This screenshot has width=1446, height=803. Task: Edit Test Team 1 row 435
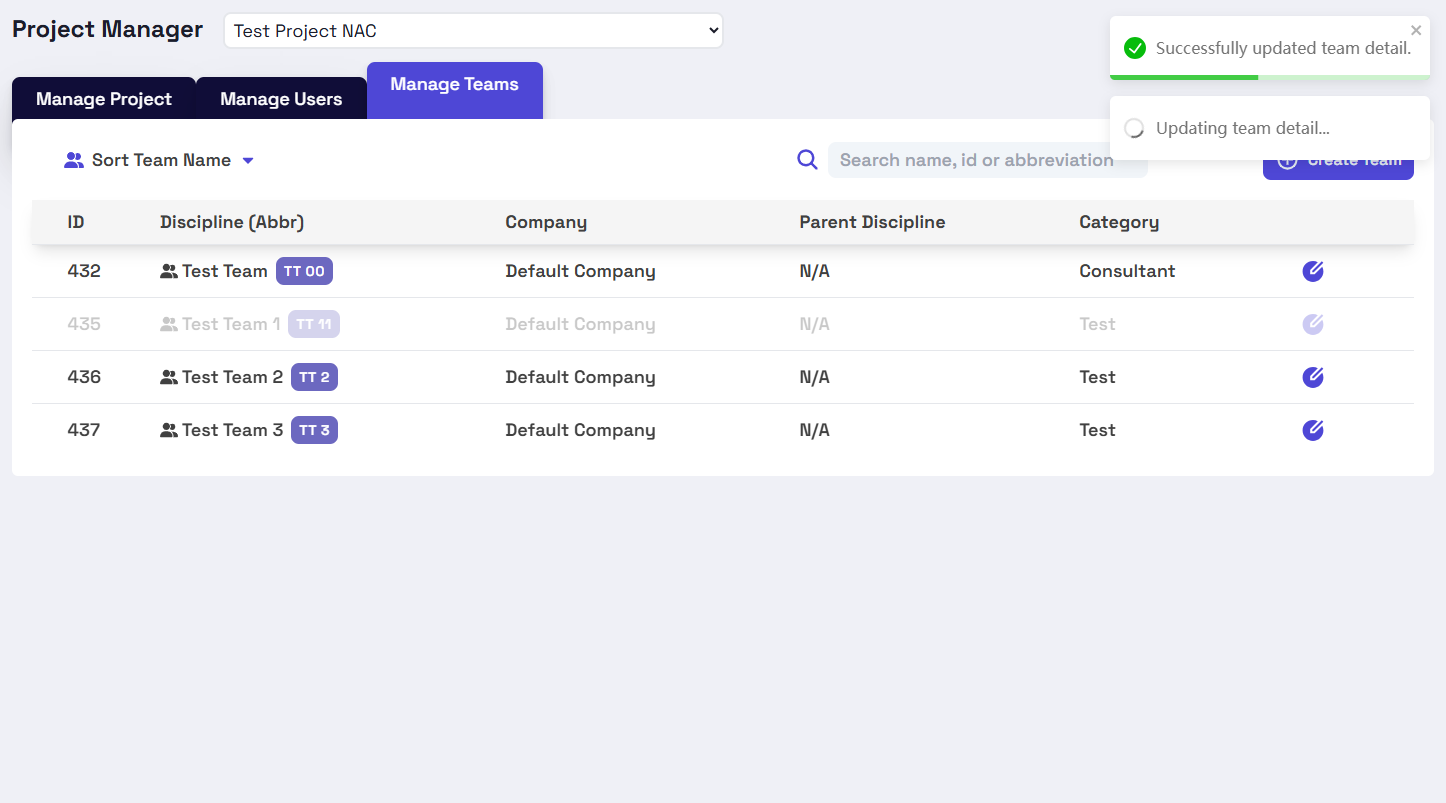click(1313, 324)
